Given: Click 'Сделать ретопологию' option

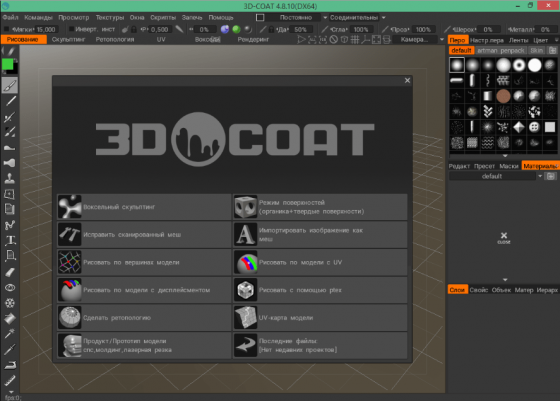Looking at the screenshot, I should pyautogui.click(x=144, y=317).
